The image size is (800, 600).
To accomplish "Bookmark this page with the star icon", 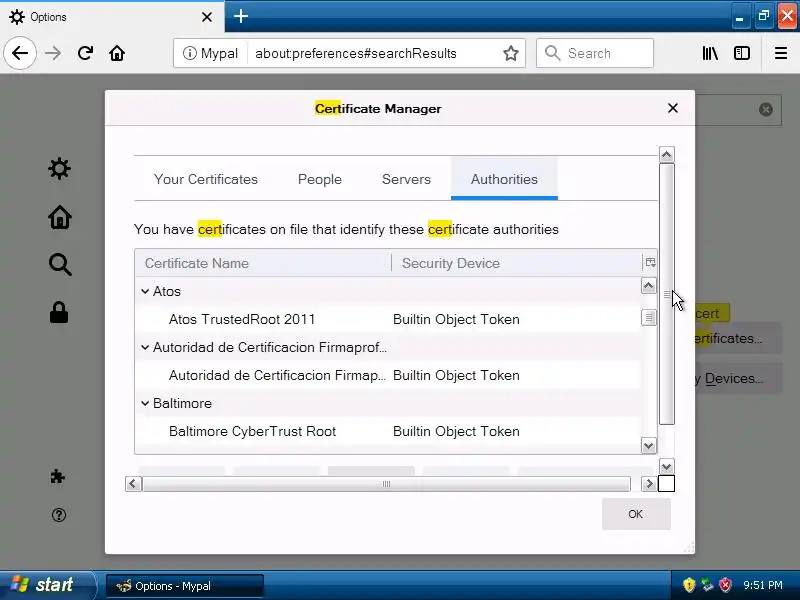I will point(511,53).
